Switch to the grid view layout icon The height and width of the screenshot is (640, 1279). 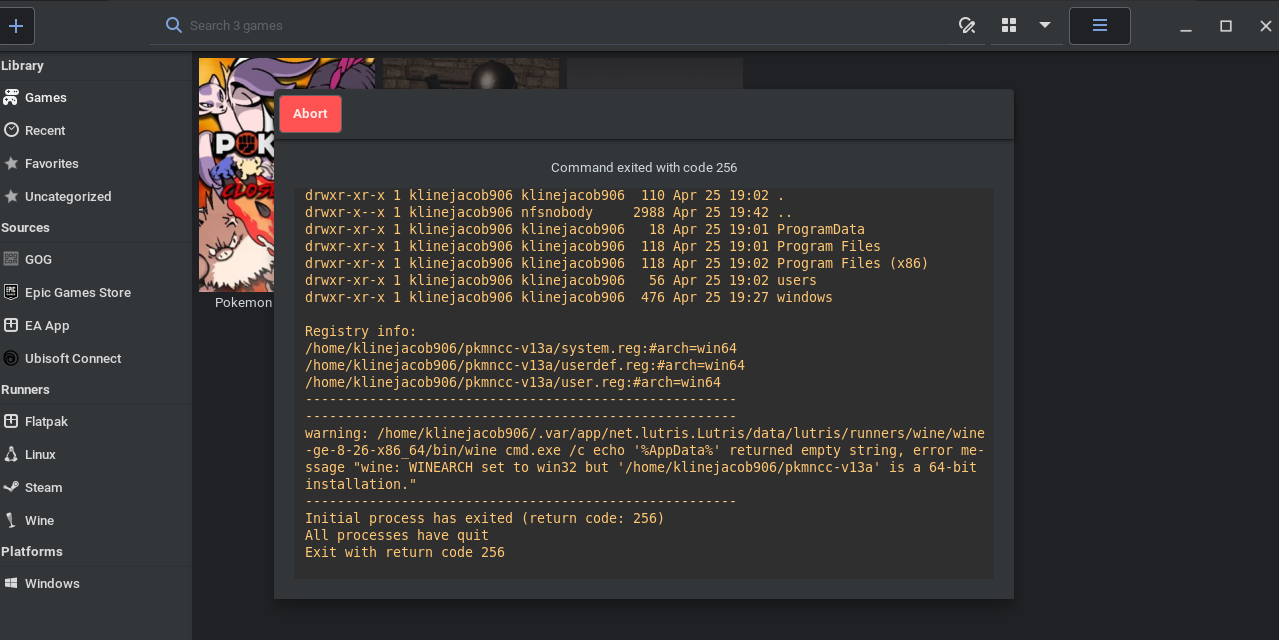pyautogui.click(x=1009, y=26)
